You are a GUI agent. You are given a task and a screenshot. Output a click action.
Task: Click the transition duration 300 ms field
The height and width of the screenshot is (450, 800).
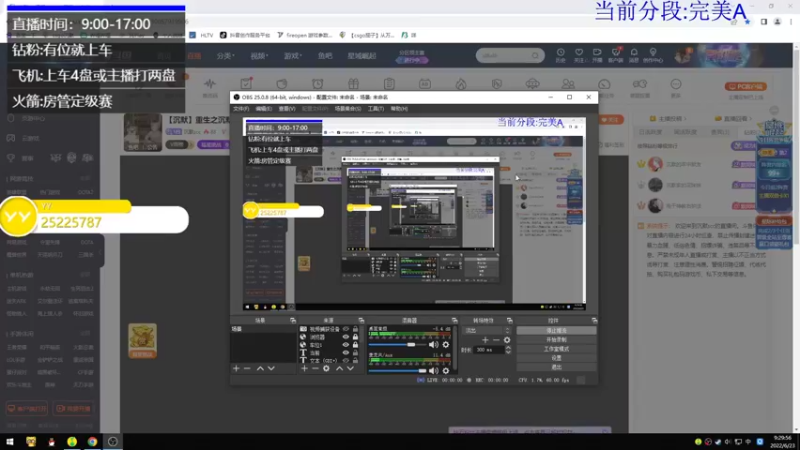[489, 350]
